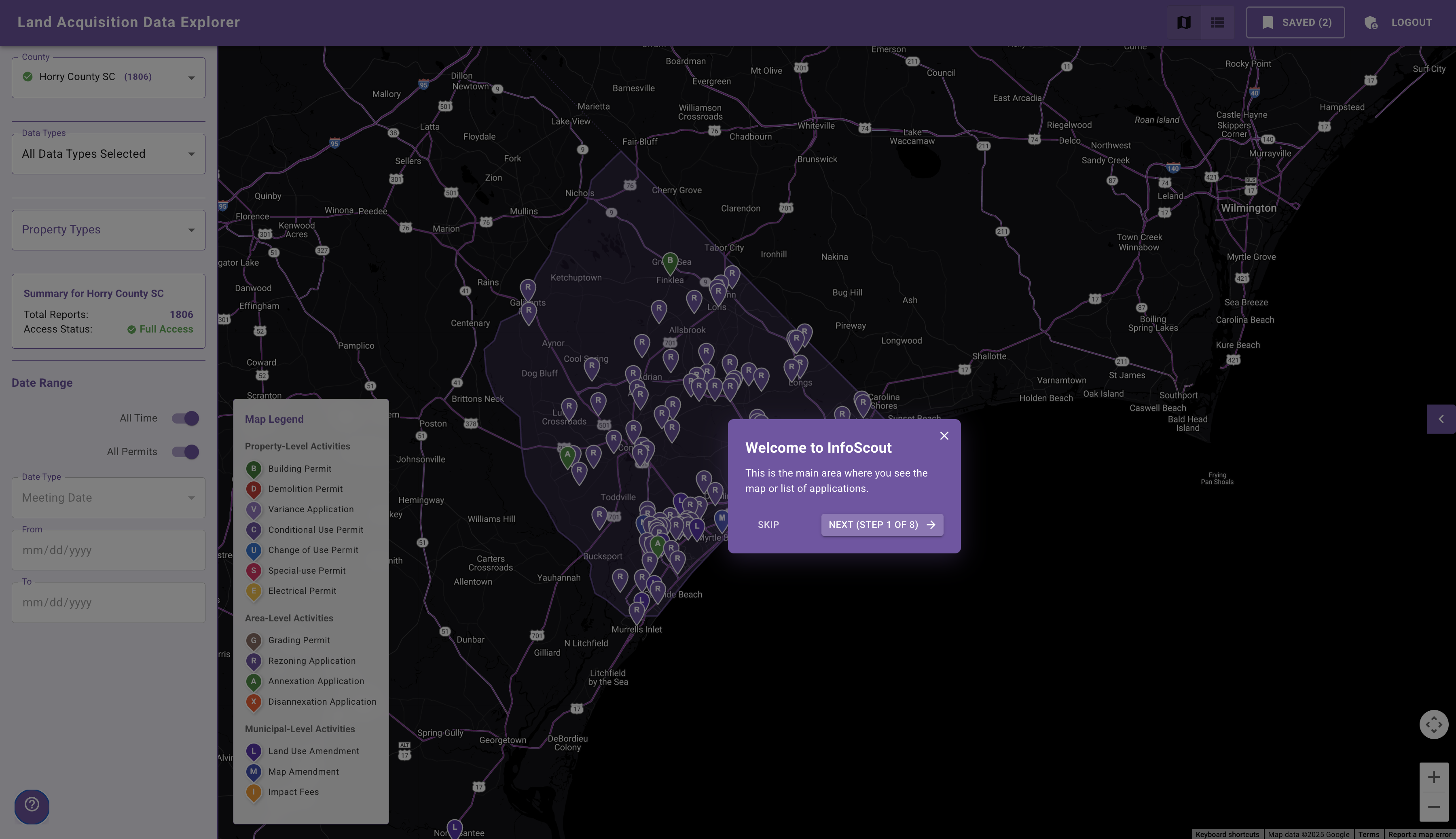Open the Data Types dropdown

(x=191, y=154)
